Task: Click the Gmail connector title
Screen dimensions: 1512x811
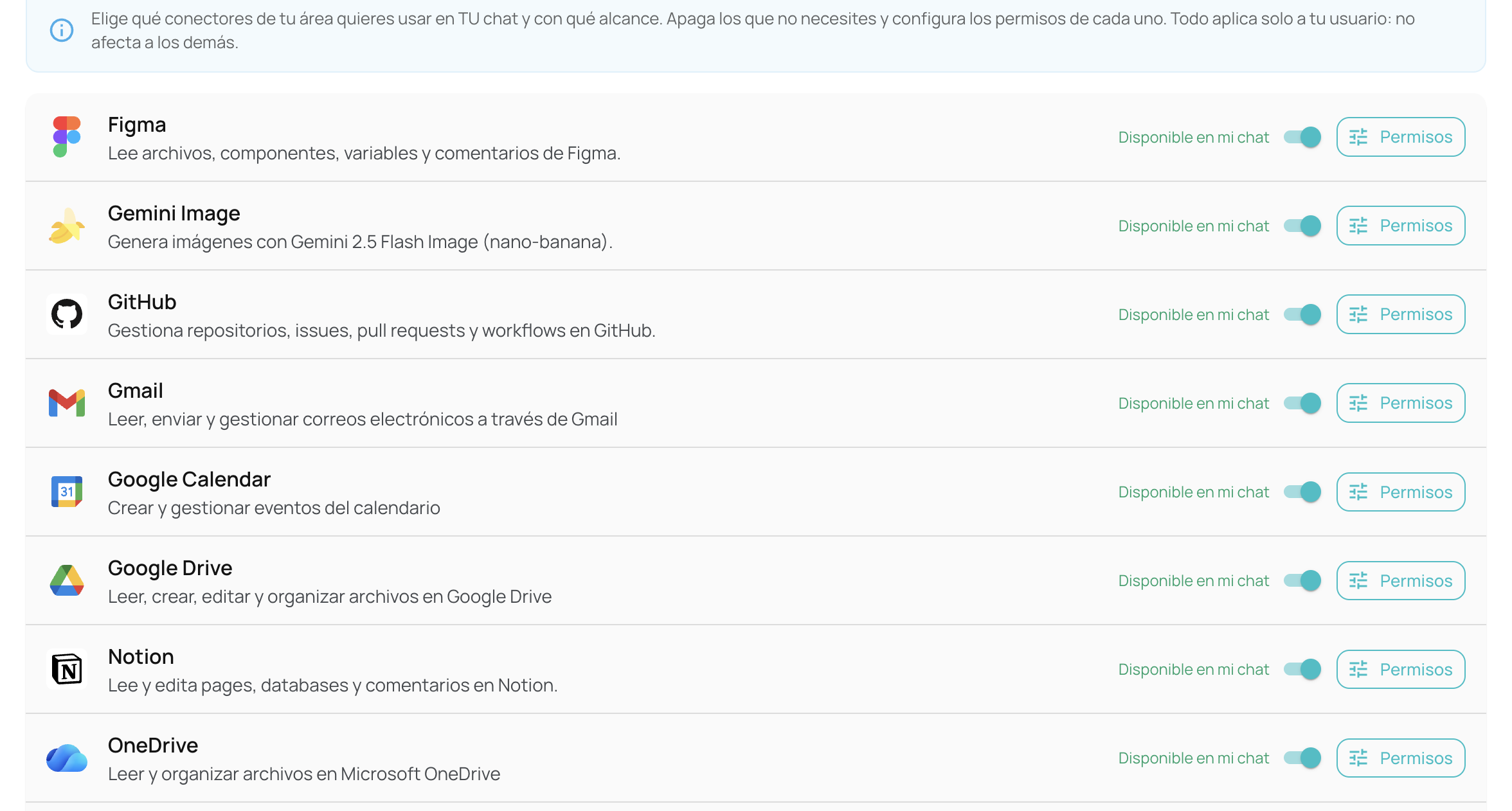Action: 135,391
